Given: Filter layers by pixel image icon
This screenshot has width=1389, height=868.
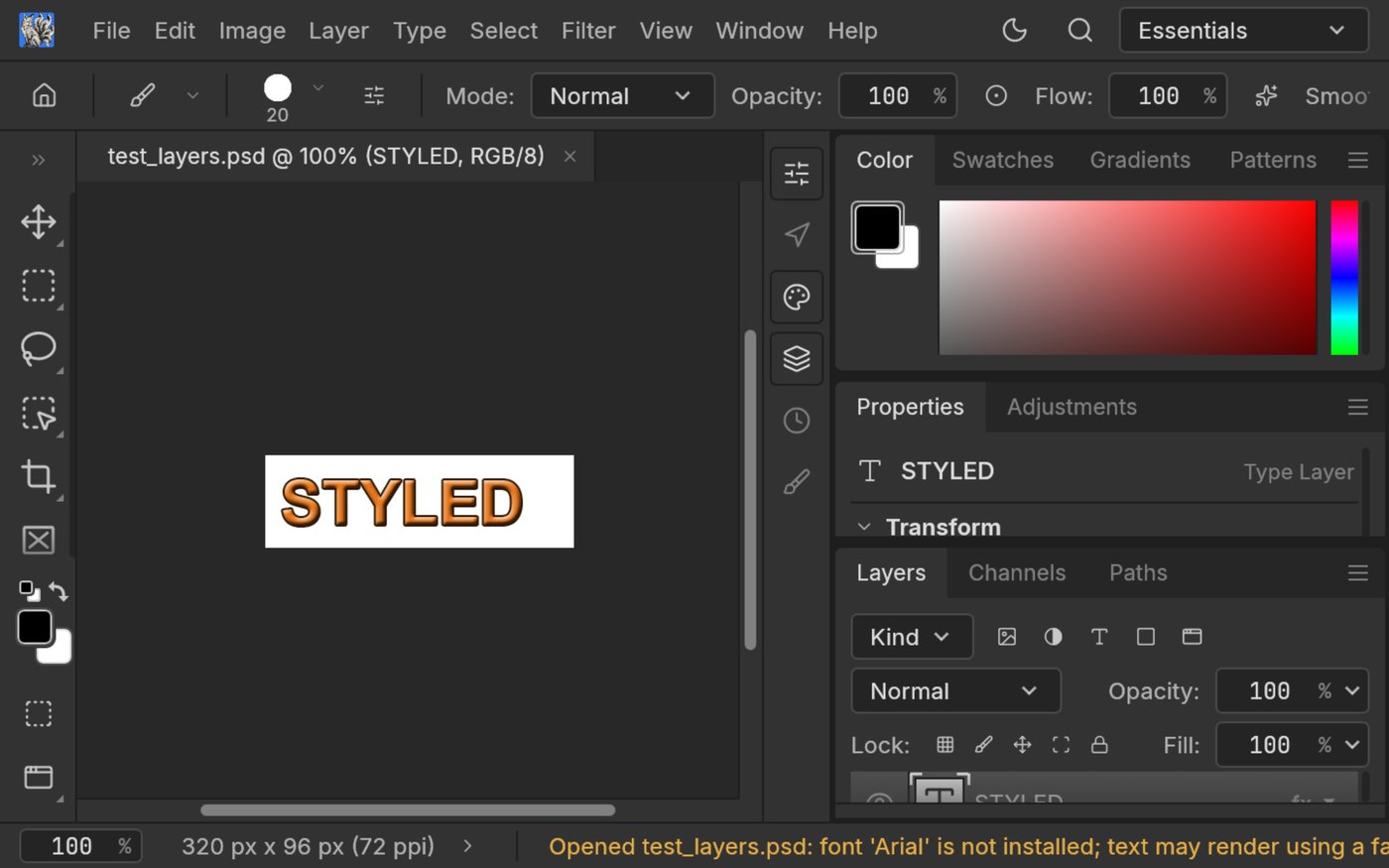Looking at the screenshot, I should (x=1007, y=637).
